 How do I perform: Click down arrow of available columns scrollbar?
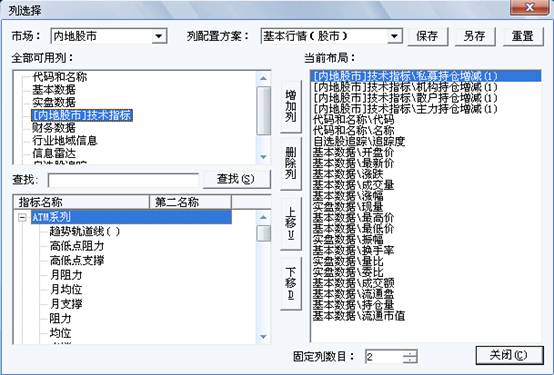pyautogui.click(x=263, y=157)
